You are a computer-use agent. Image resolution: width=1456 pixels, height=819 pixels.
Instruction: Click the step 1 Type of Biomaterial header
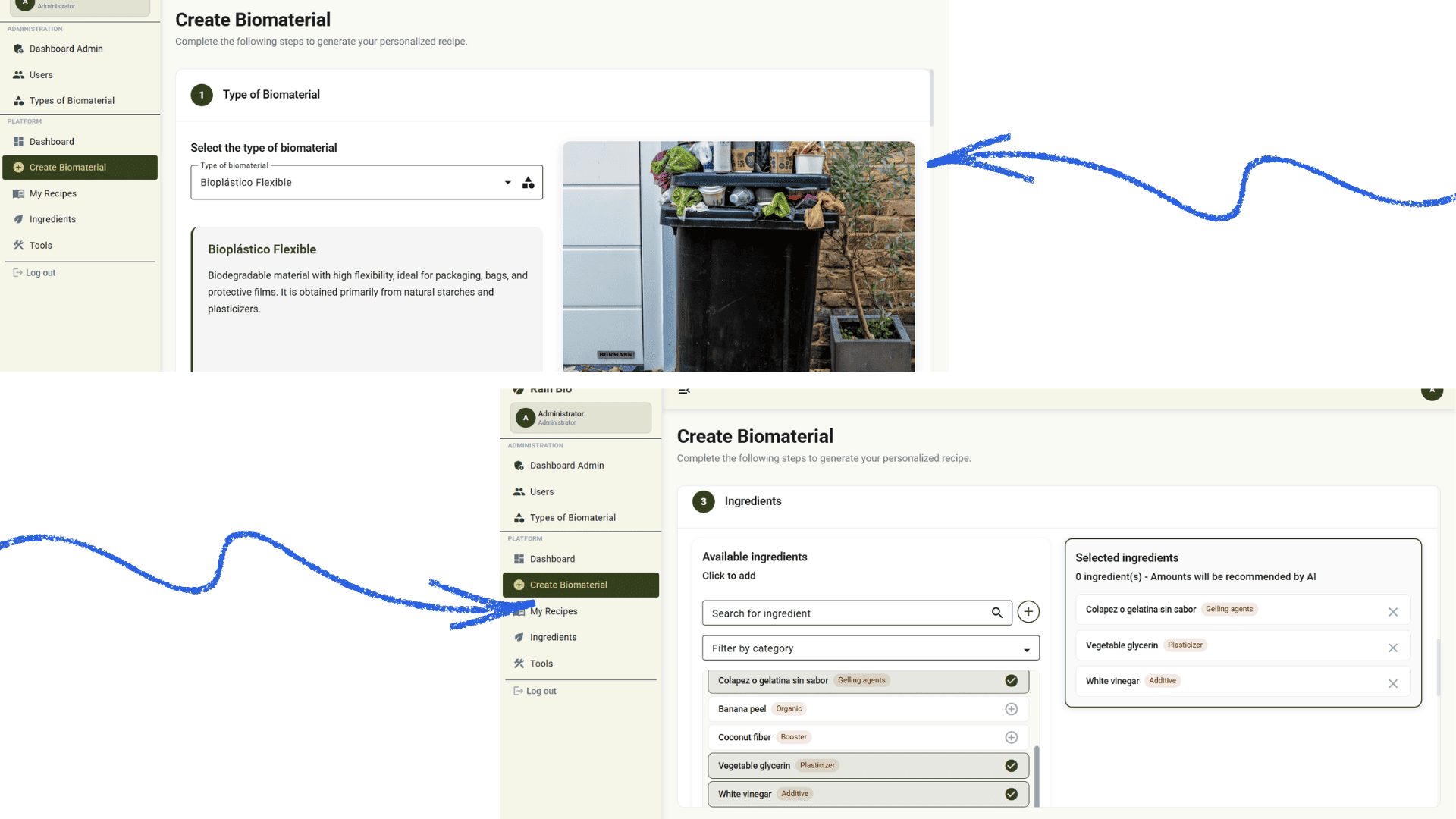271,95
